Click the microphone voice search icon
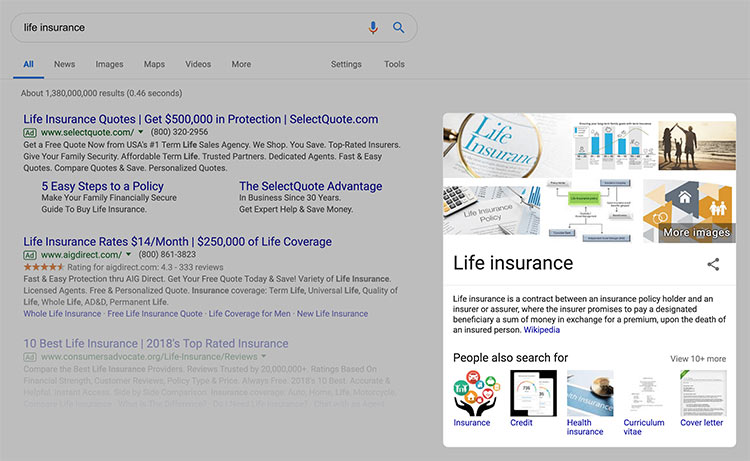This screenshot has height=461, width=750. coord(373,28)
